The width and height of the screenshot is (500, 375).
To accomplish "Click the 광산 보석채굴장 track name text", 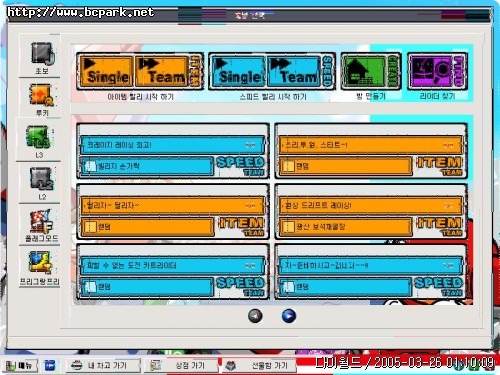I will click(x=321, y=227).
